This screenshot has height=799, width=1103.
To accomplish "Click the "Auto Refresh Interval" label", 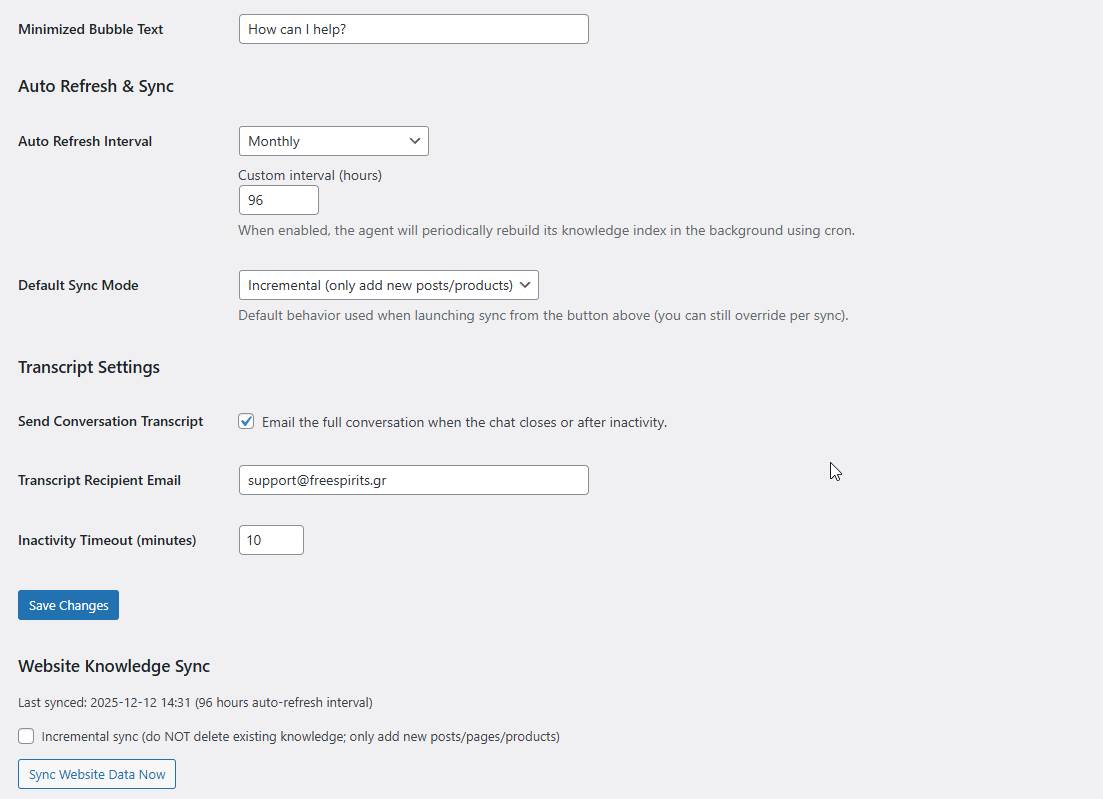I will tap(85, 141).
